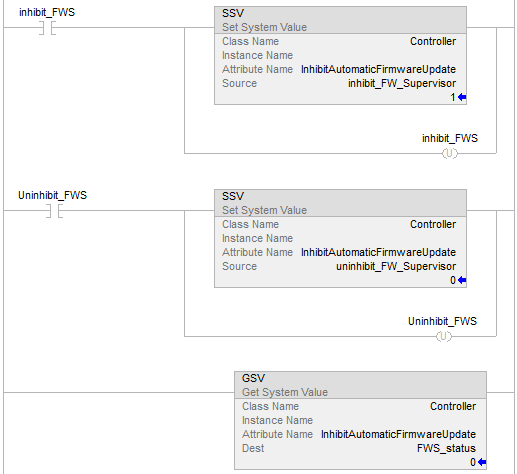Image resolution: width=517 pixels, height=474 pixels.
Task: Click Controller class name in first SSV
Action: click(433, 41)
